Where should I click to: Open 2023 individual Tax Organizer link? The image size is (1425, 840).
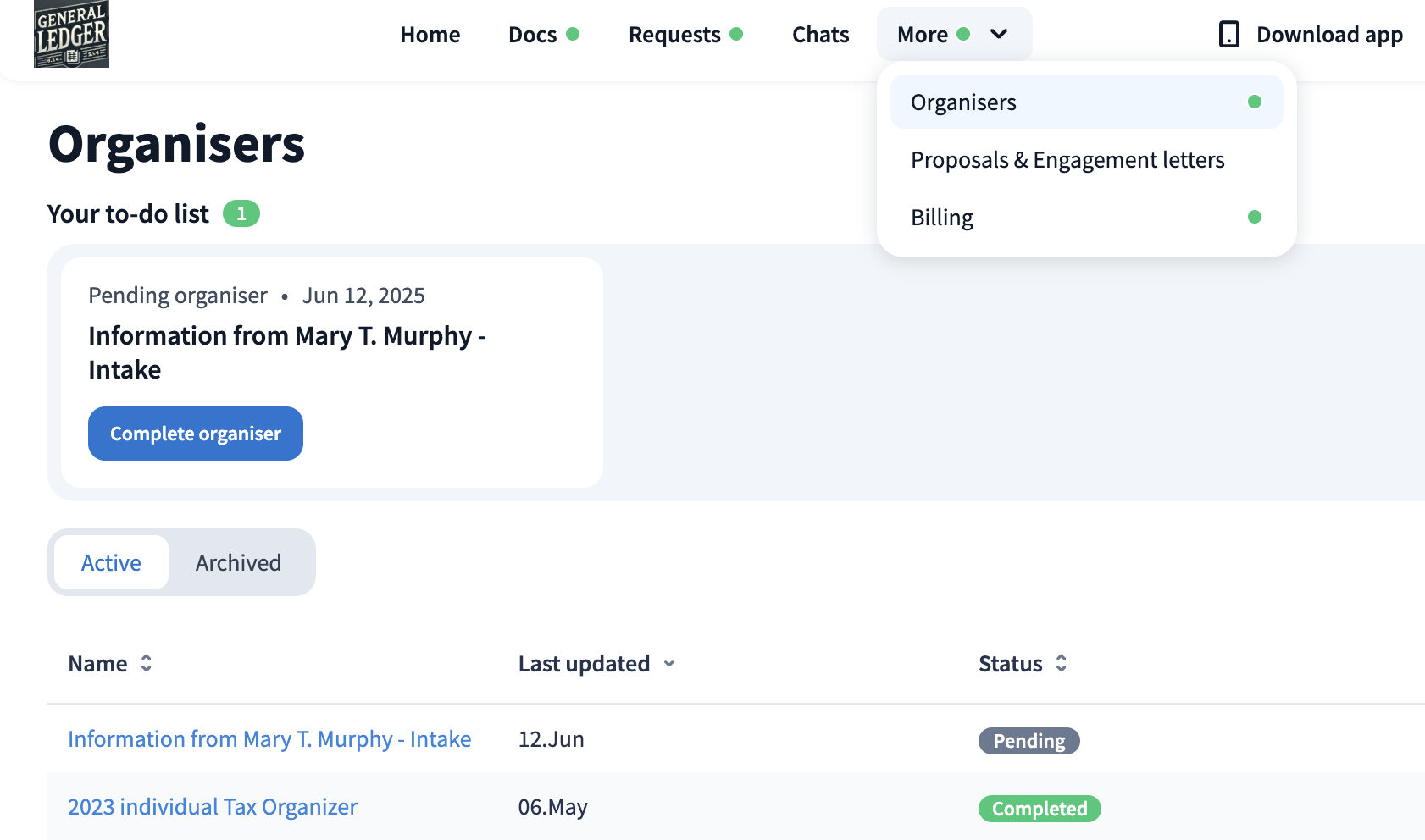(213, 807)
